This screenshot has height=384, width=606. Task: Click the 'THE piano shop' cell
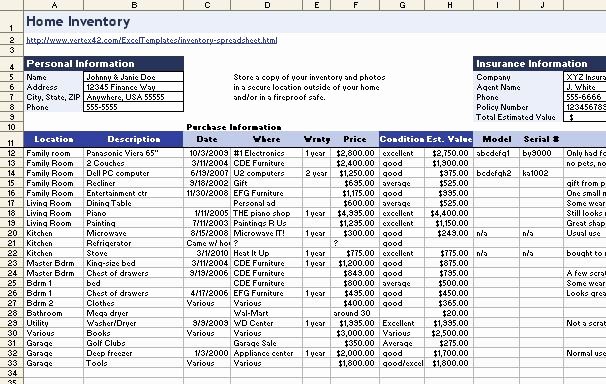pyautogui.click(x=267, y=213)
